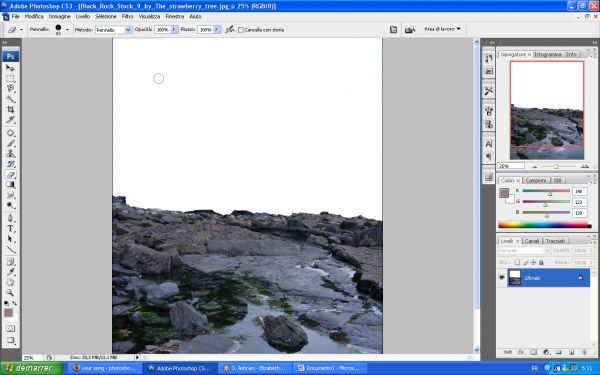Image resolution: width=600 pixels, height=375 pixels.
Task: Switch to the Istogramma tab
Action: tap(548, 54)
